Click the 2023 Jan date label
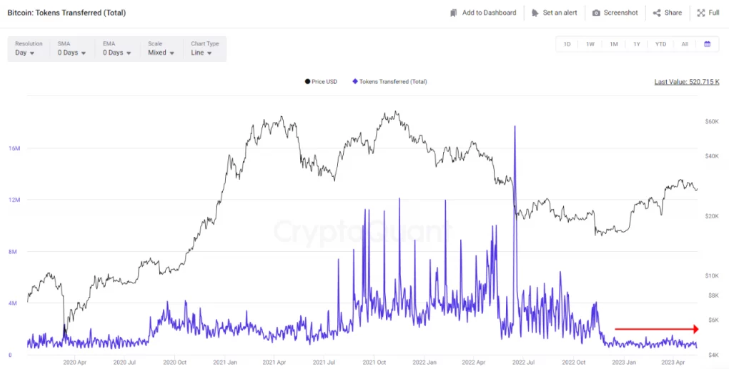Image resolution: width=731 pixels, height=374 pixels. 624,362
